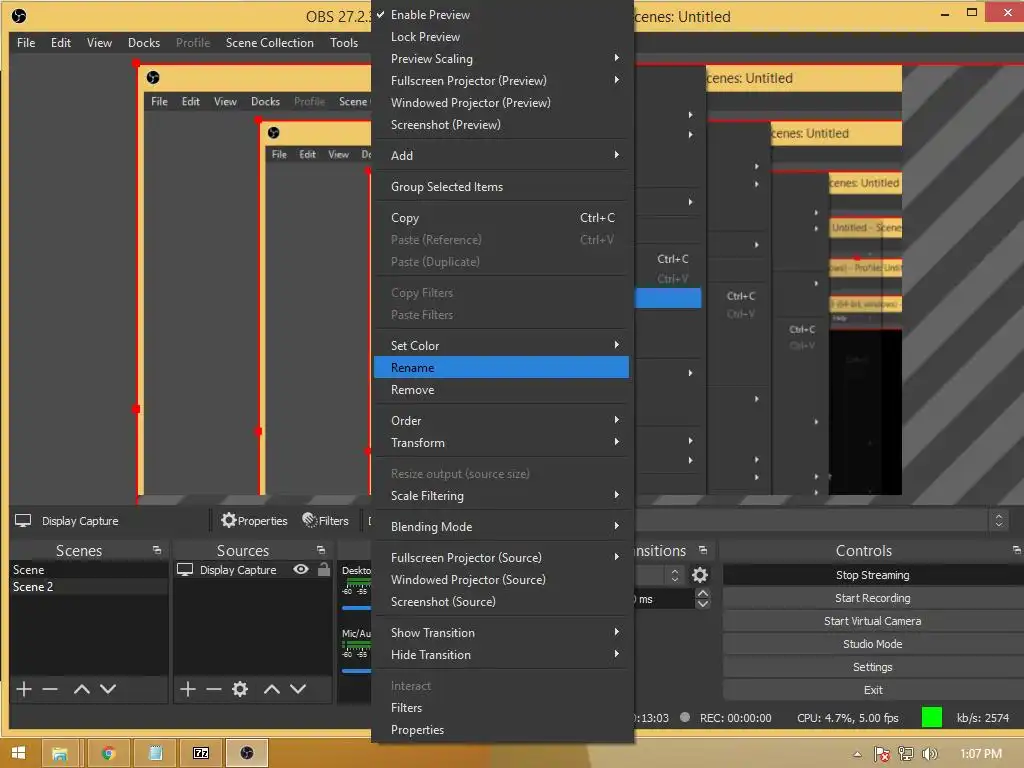Enable Studio Mode button
The width and height of the screenshot is (1024, 768).
pos(872,644)
